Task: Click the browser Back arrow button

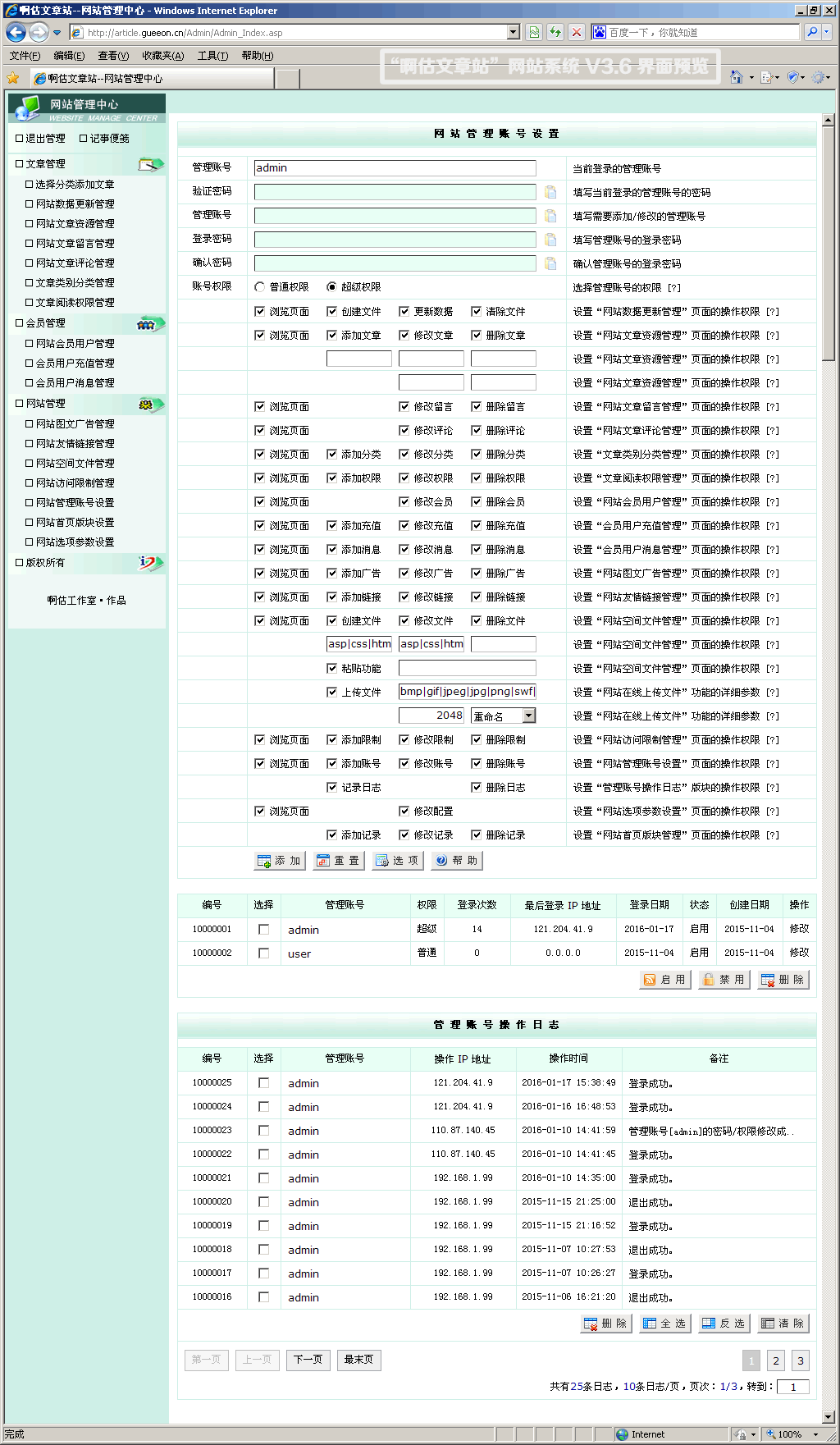Action: pyautogui.click(x=16, y=33)
